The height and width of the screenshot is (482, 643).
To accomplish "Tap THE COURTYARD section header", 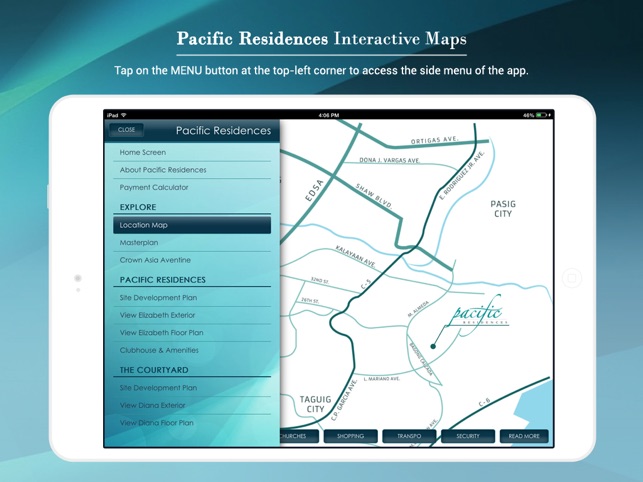I will (154, 370).
